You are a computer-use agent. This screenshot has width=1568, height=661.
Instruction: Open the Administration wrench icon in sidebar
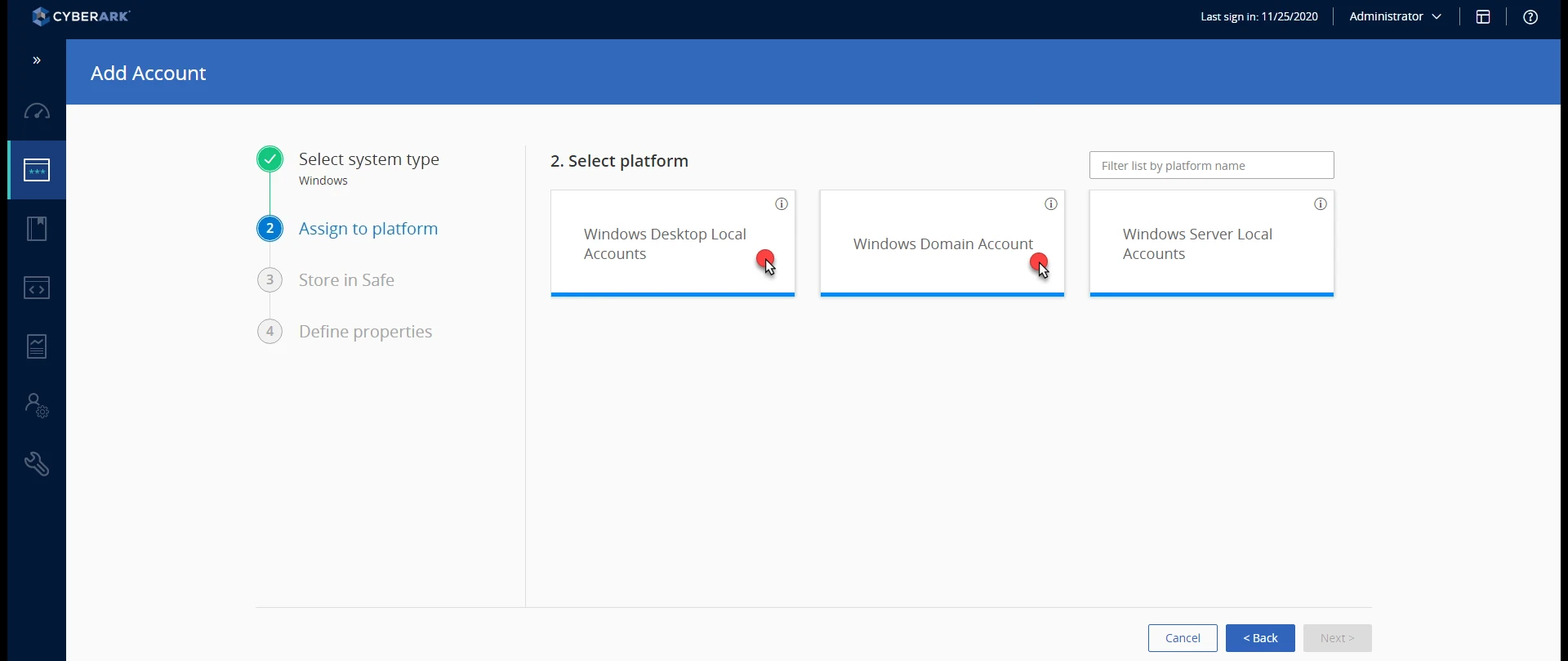pos(37,464)
